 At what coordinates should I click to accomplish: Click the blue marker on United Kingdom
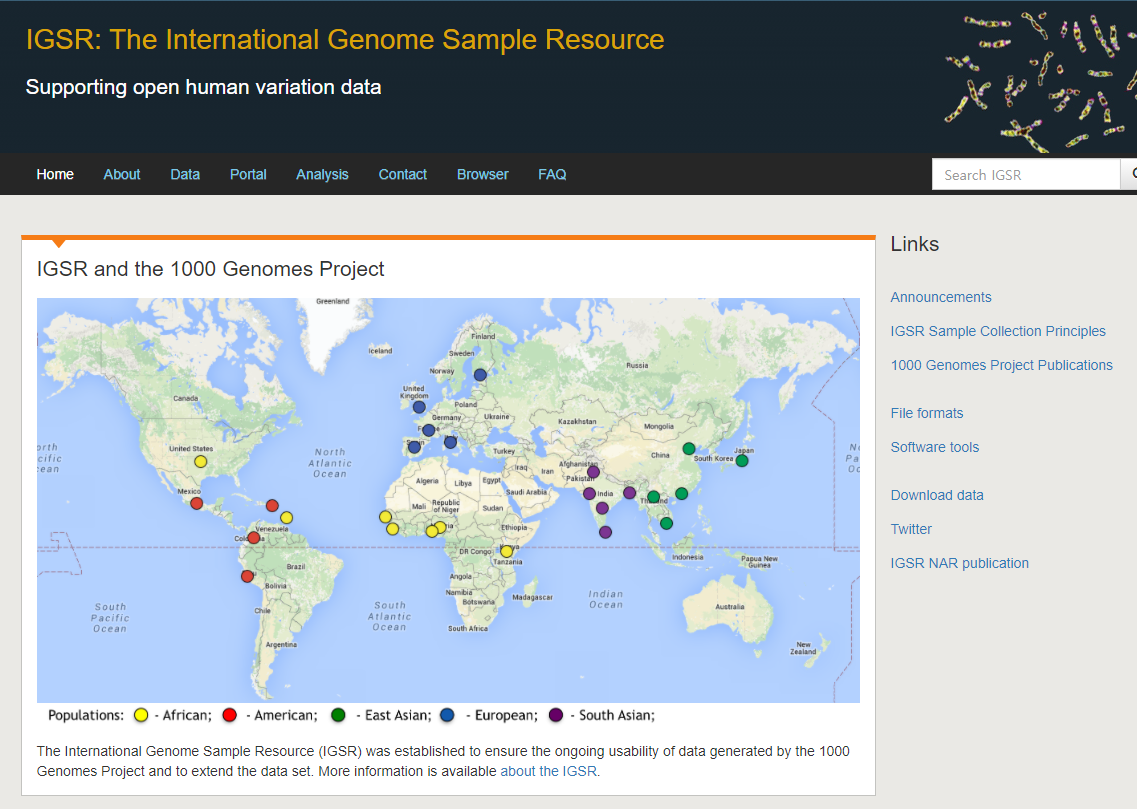point(419,407)
